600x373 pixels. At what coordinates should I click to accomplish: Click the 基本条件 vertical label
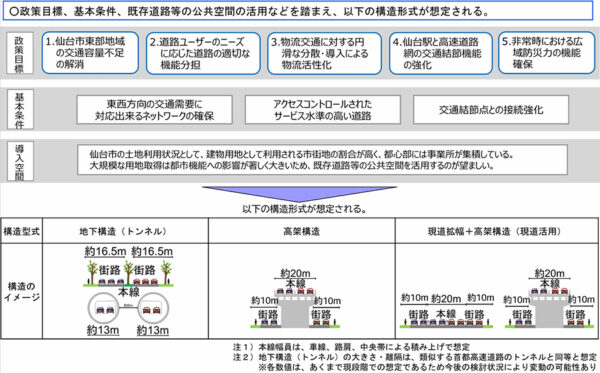click(20, 109)
